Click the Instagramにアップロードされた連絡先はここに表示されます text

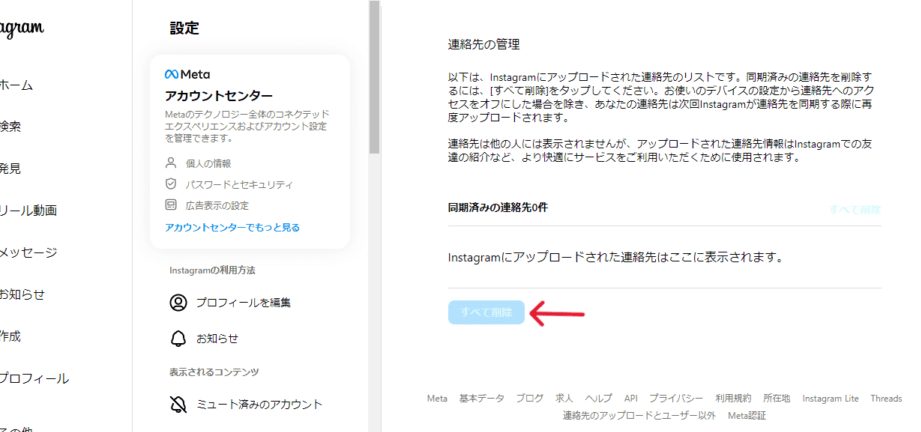tap(616, 257)
